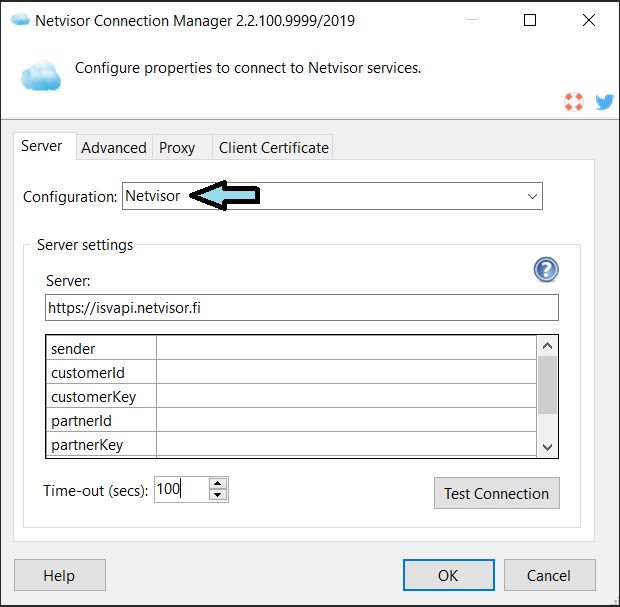Close the Connection Manager window

589,19
